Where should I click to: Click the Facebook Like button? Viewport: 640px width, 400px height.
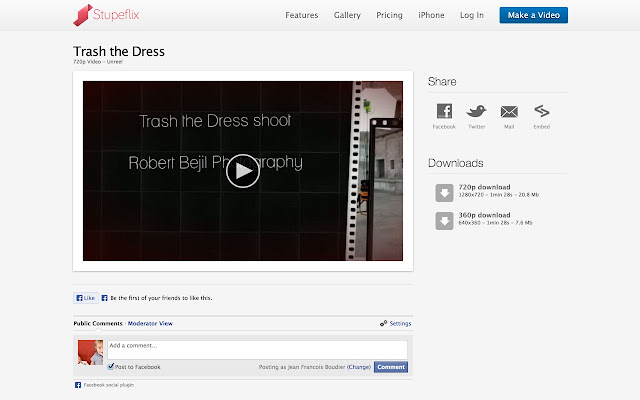(x=85, y=298)
